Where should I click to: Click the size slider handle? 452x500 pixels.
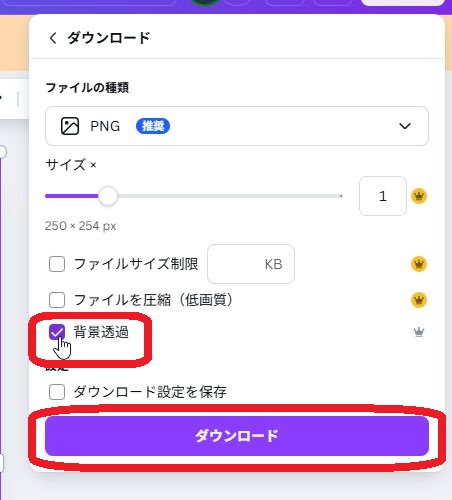108,196
